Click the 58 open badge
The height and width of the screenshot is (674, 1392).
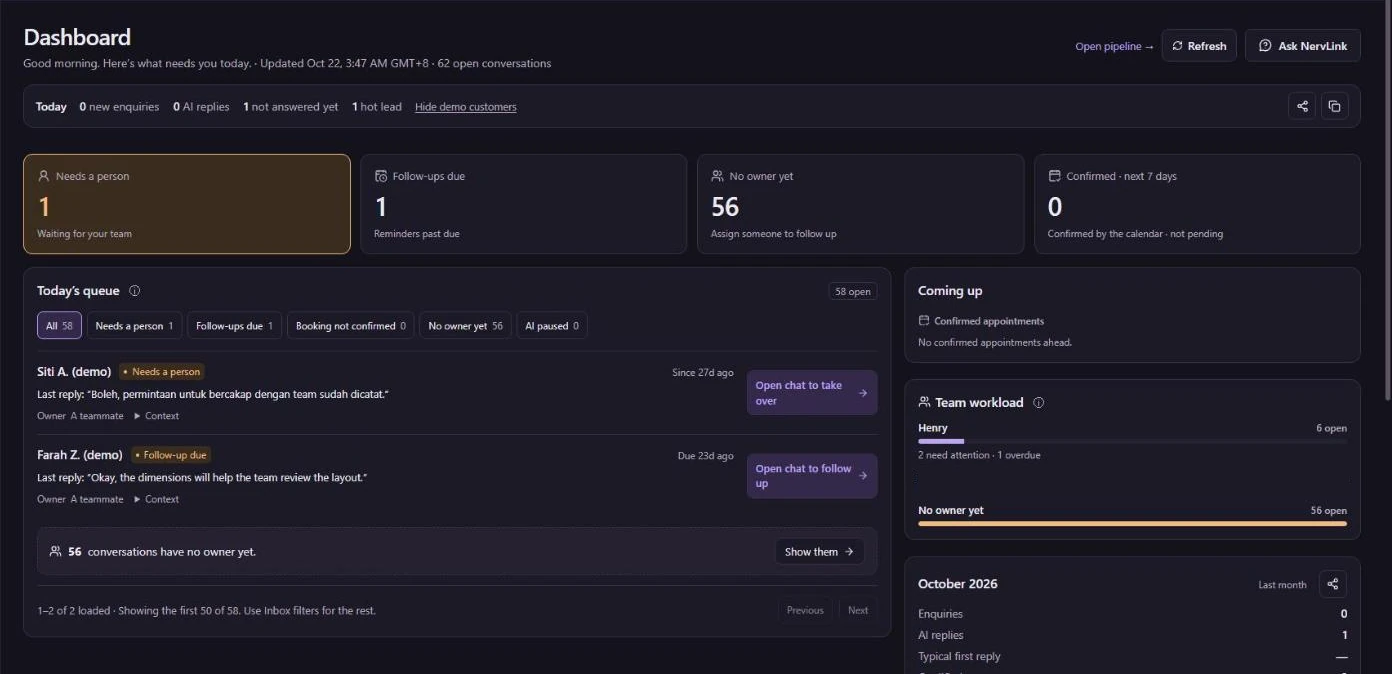pos(853,292)
